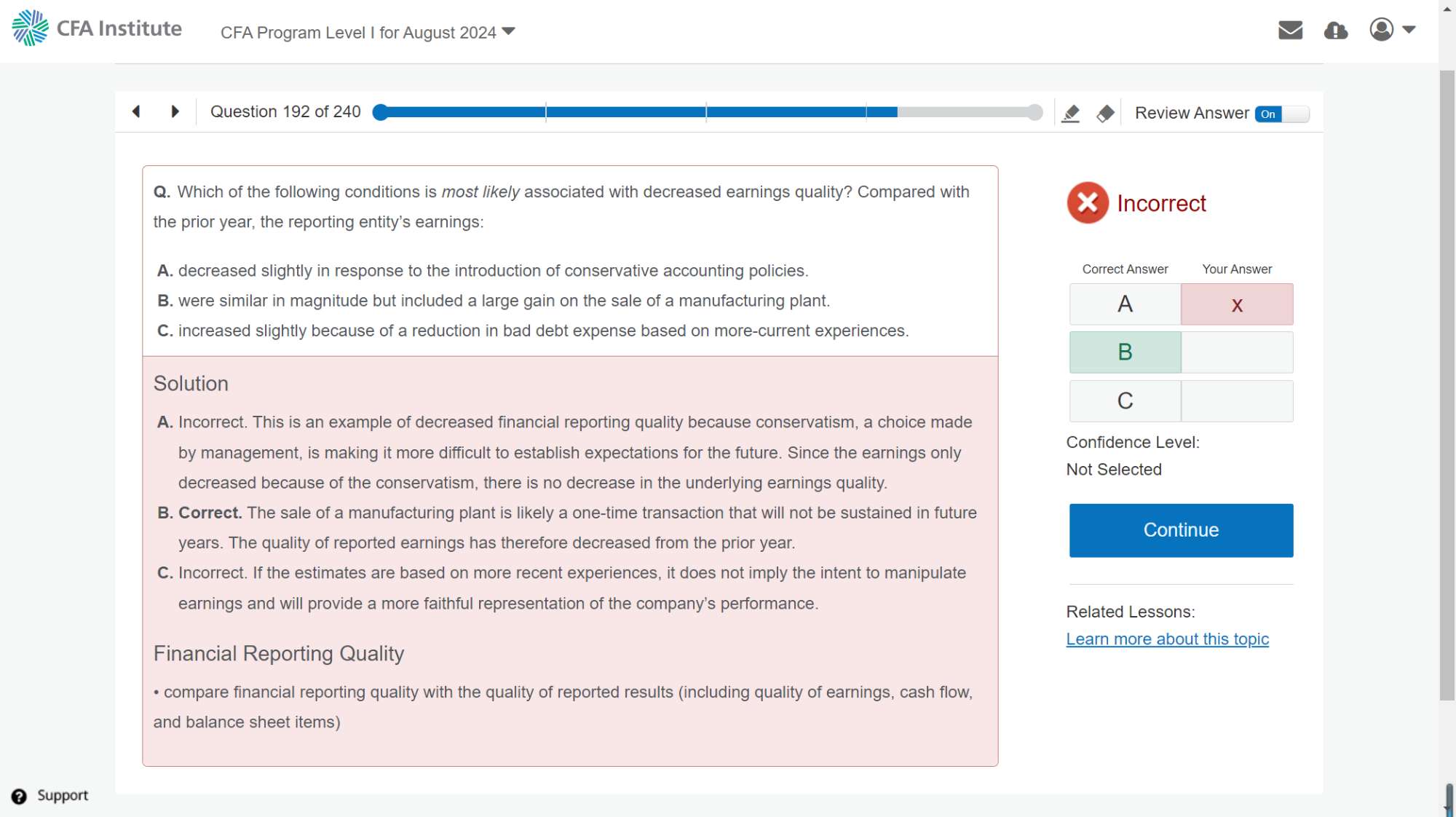Image resolution: width=1456 pixels, height=817 pixels.
Task: Go to previous question arrow
Action: [x=136, y=111]
